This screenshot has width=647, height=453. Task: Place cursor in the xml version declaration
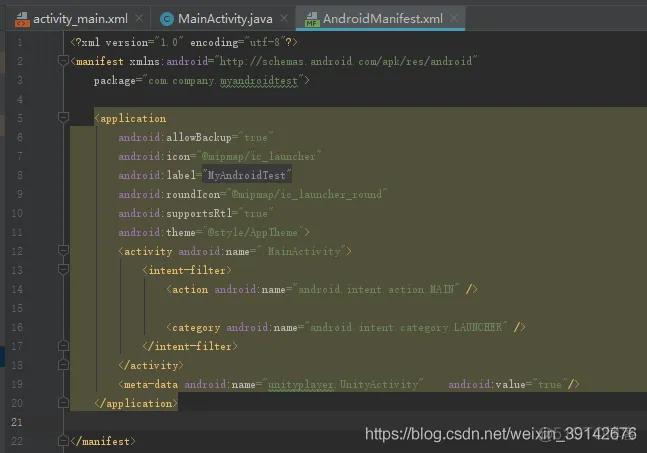point(184,42)
